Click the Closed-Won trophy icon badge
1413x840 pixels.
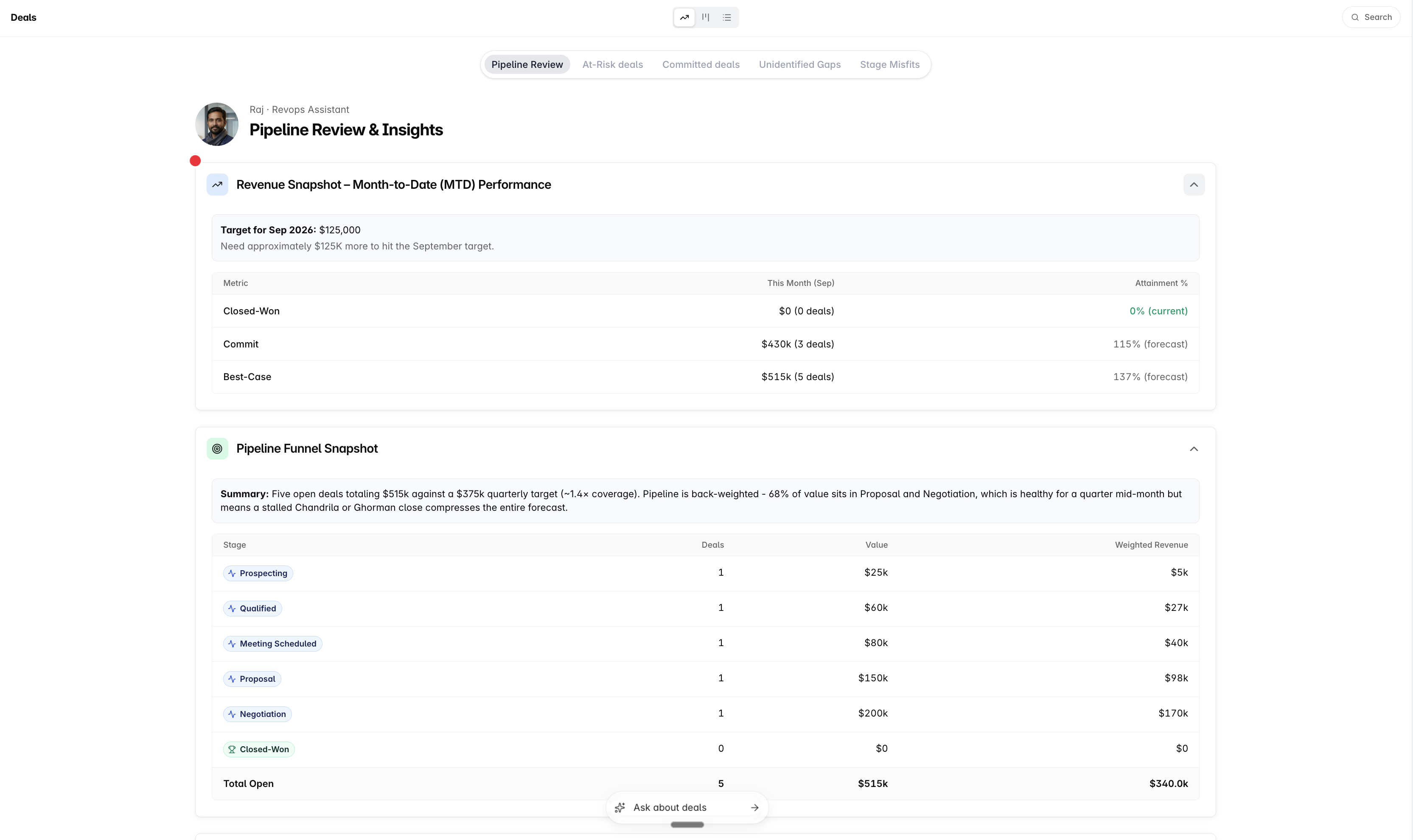pyautogui.click(x=259, y=750)
